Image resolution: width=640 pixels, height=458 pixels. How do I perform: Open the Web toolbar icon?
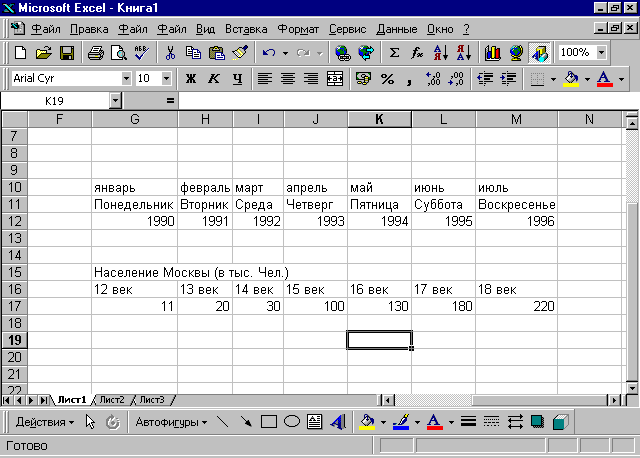(366, 53)
